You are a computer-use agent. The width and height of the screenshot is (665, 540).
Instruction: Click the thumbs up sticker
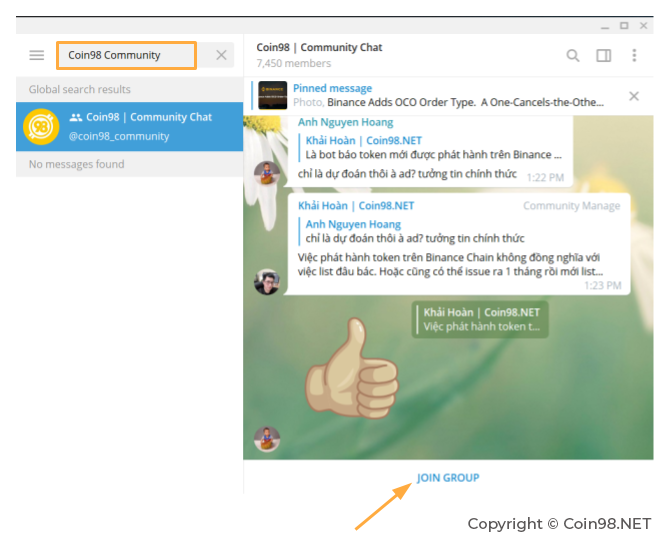click(x=352, y=369)
